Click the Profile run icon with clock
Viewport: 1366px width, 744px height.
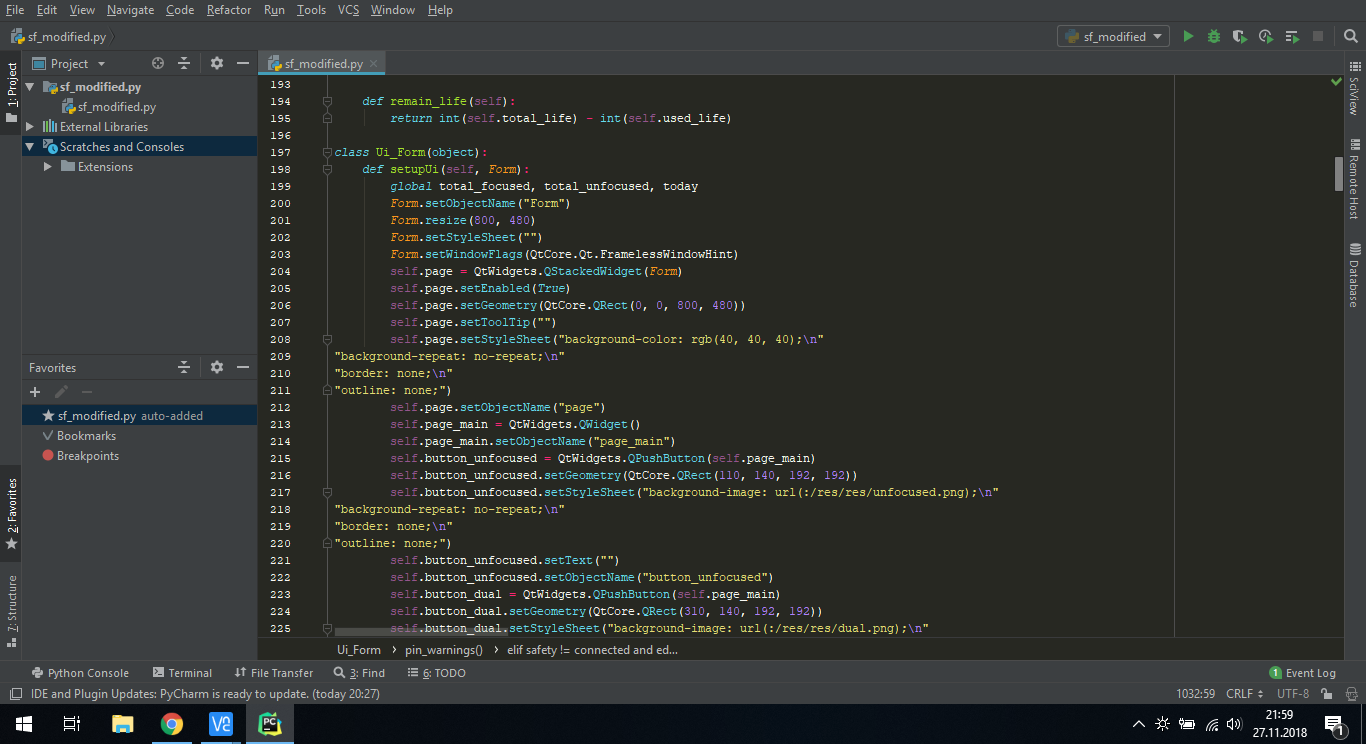(x=1266, y=36)
